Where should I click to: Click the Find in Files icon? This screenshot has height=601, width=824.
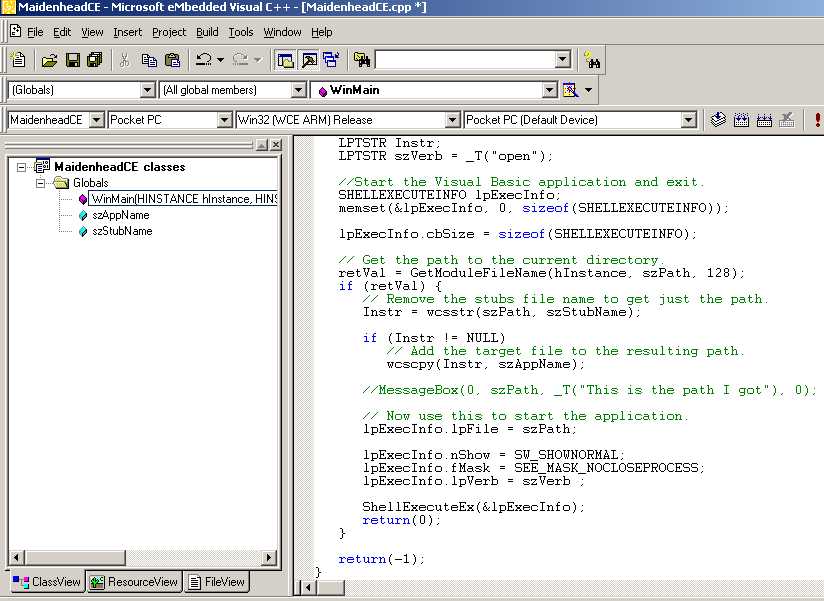(x=362, y=60)
